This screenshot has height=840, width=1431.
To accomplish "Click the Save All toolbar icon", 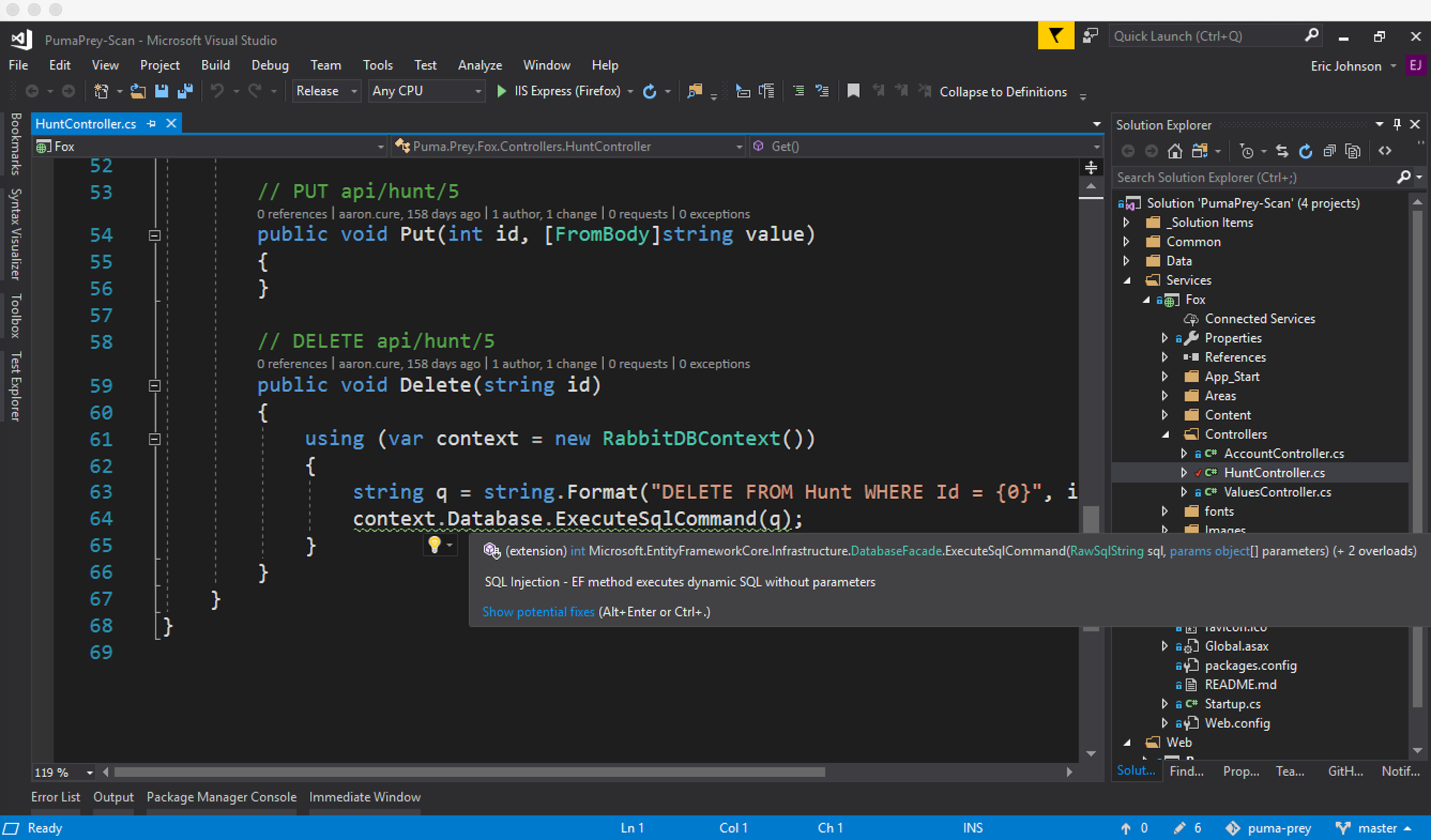I will [185, 91].
